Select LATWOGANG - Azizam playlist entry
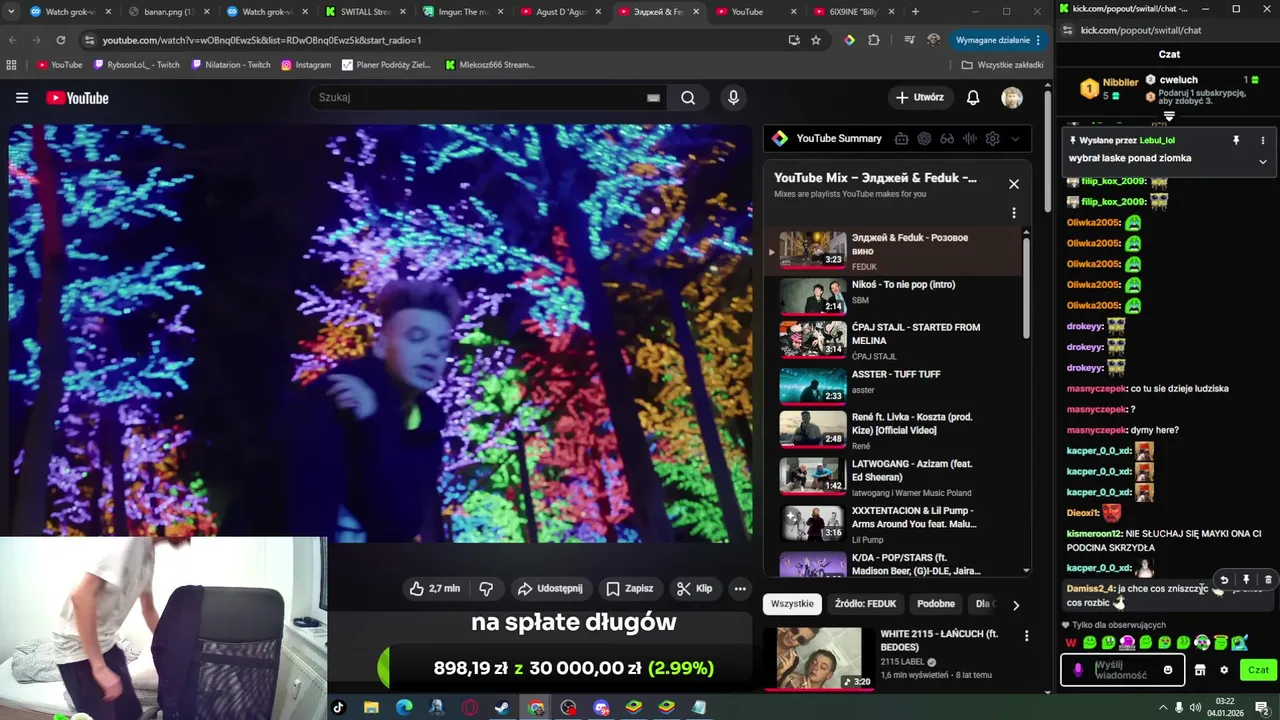 895,476
